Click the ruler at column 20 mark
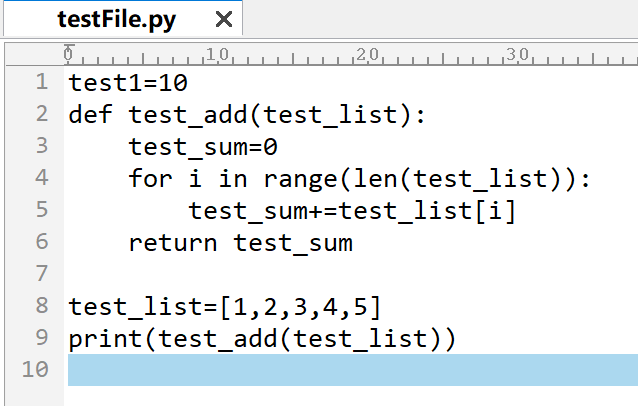Viewport: 638px width, 406px height. 368,53
